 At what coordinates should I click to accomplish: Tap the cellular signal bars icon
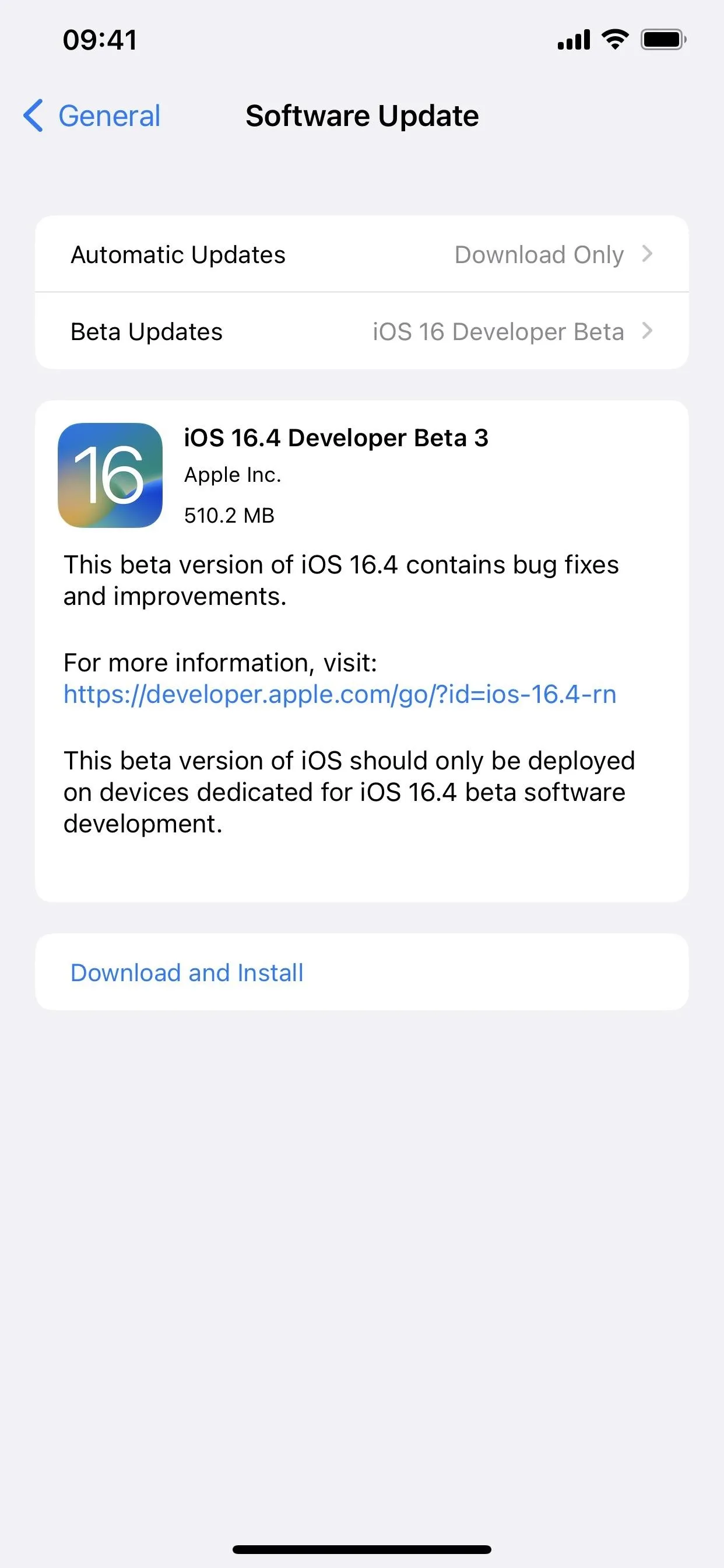(x=574, y=40)
